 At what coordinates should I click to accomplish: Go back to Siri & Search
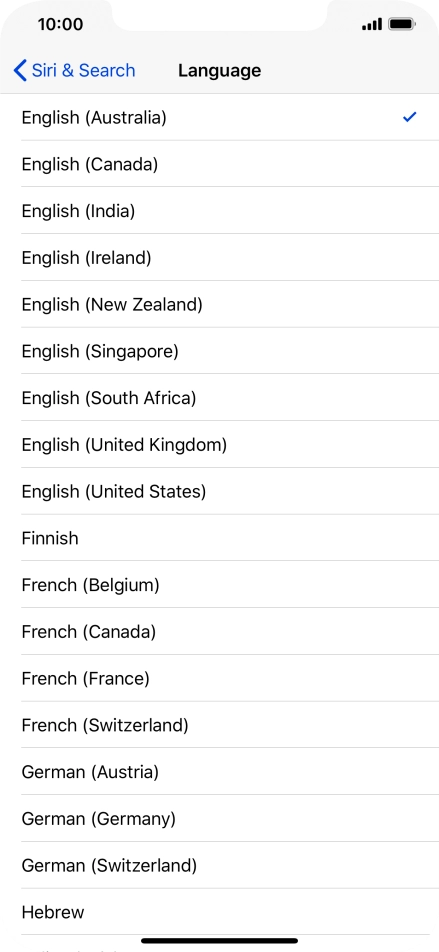pos(74,70)
